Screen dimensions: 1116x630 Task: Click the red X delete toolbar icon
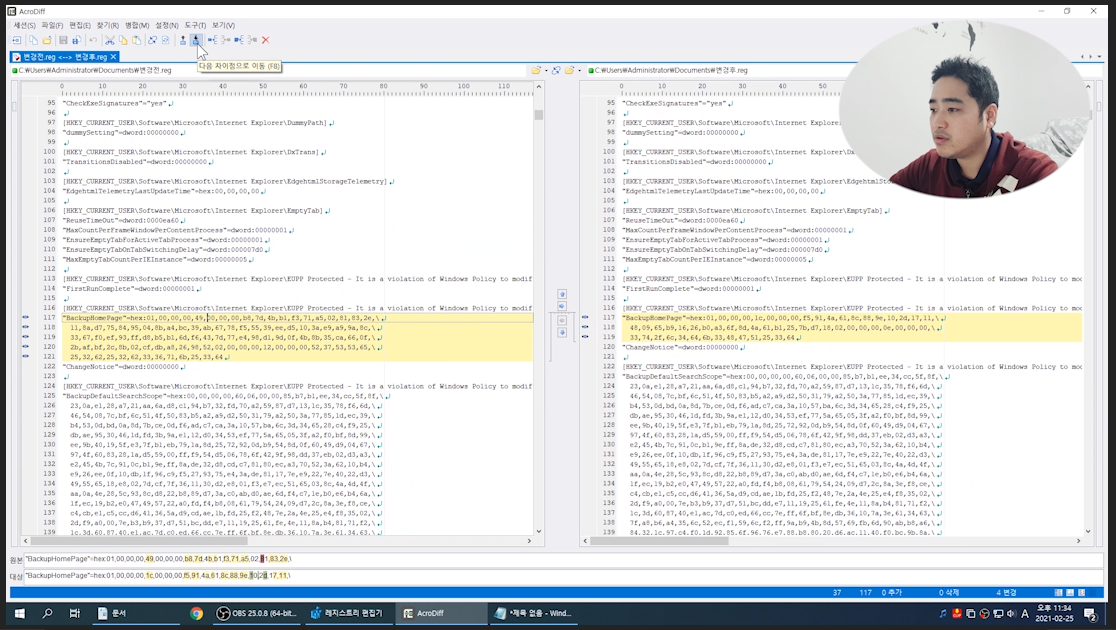tap(265, 41)
